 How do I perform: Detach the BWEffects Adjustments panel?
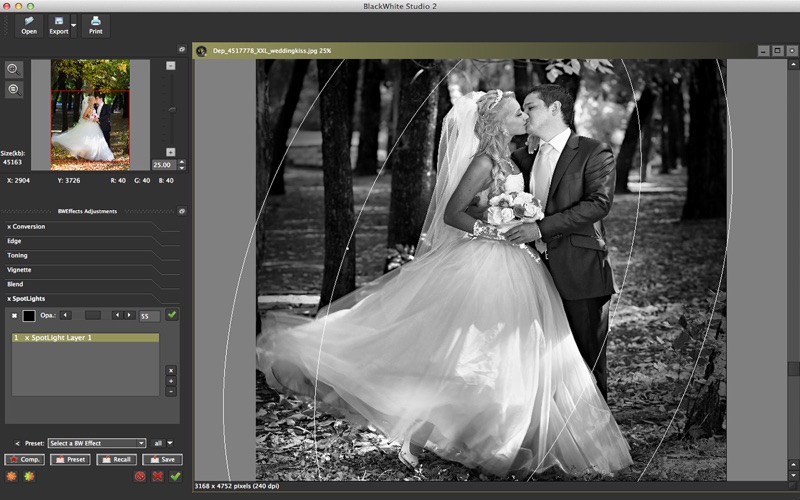click(x=182, y=211)
